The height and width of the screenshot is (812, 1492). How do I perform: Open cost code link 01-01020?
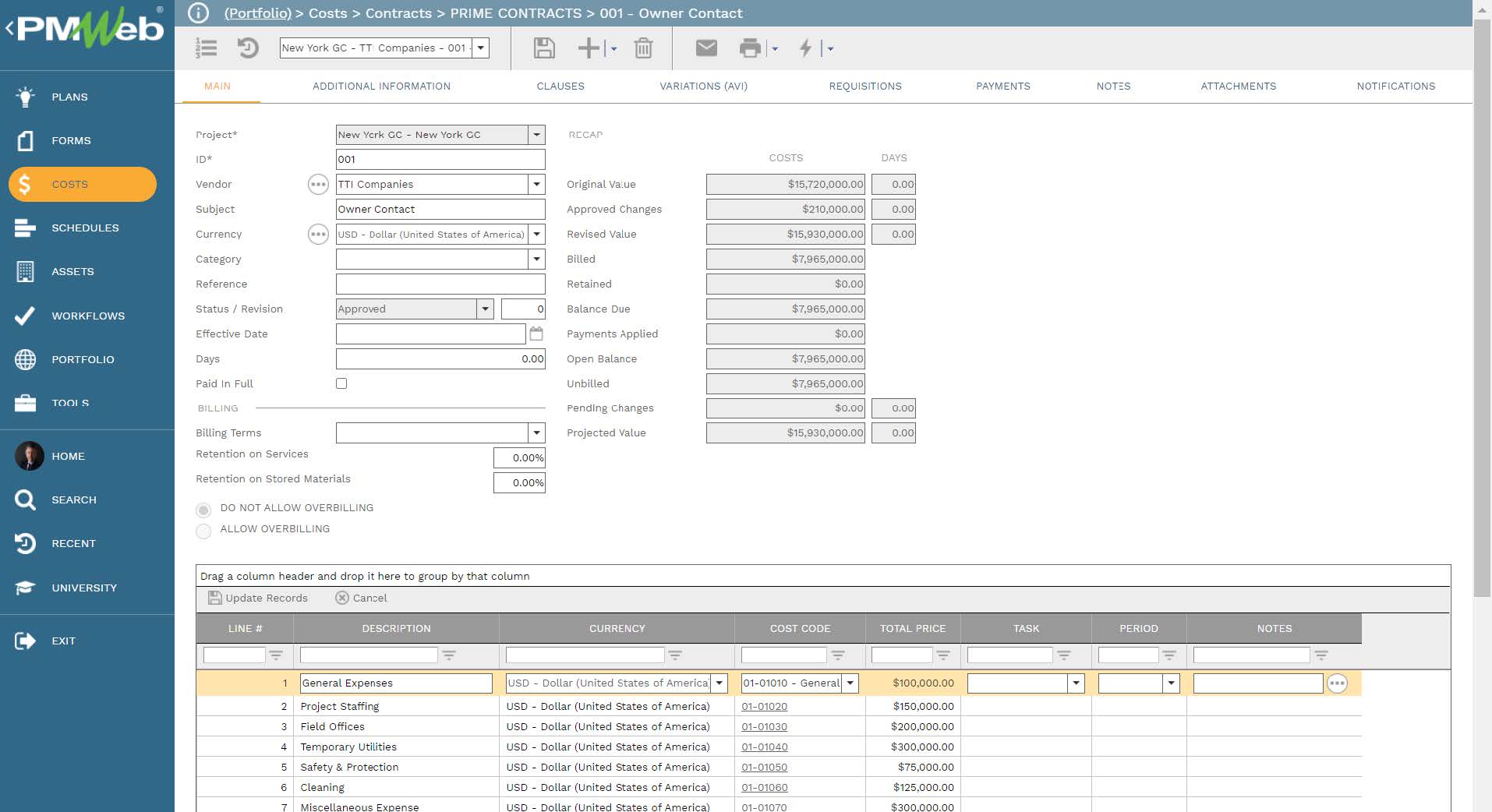click(764, 707)
